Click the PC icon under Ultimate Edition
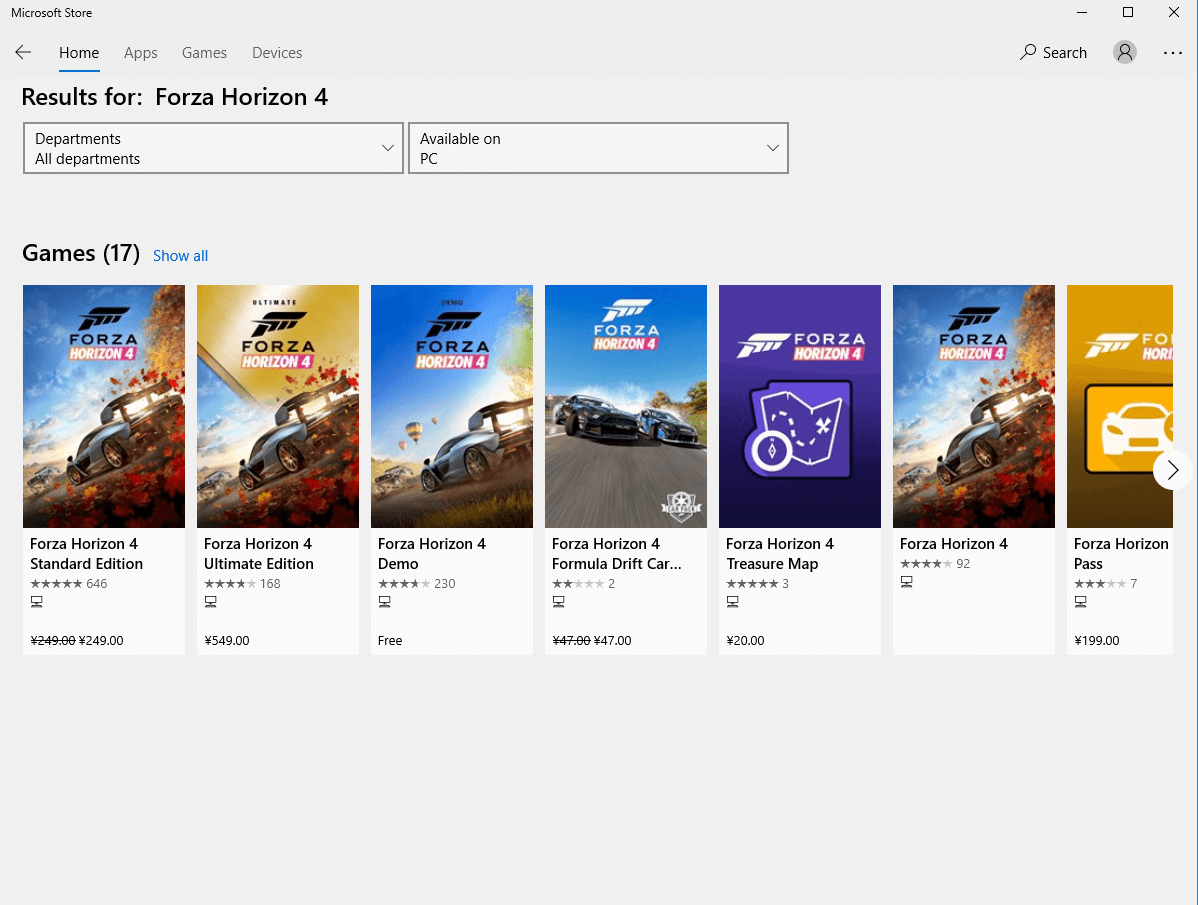 (211, 602)
